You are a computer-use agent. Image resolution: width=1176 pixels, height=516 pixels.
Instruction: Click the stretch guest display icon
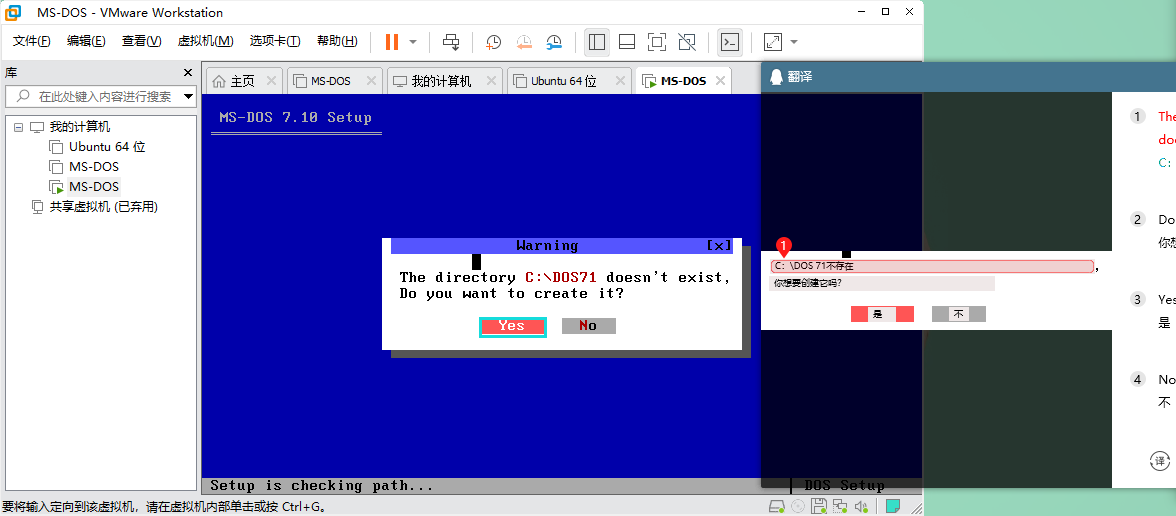point(772,42)
